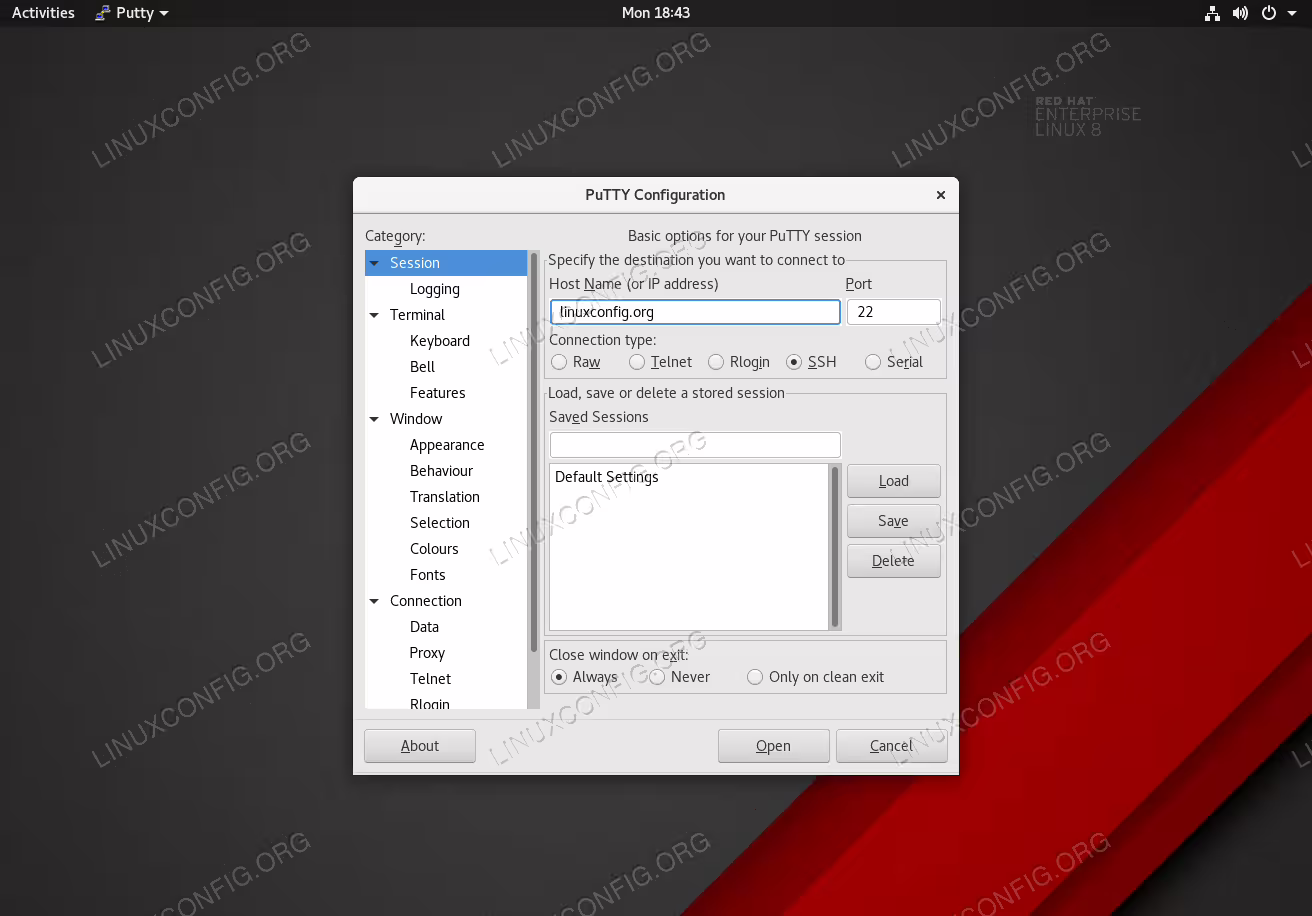The width and height of the screenshot is (1312, 916).
Task: Open the Appearance settings category
Action: click(x=447, y=445)
